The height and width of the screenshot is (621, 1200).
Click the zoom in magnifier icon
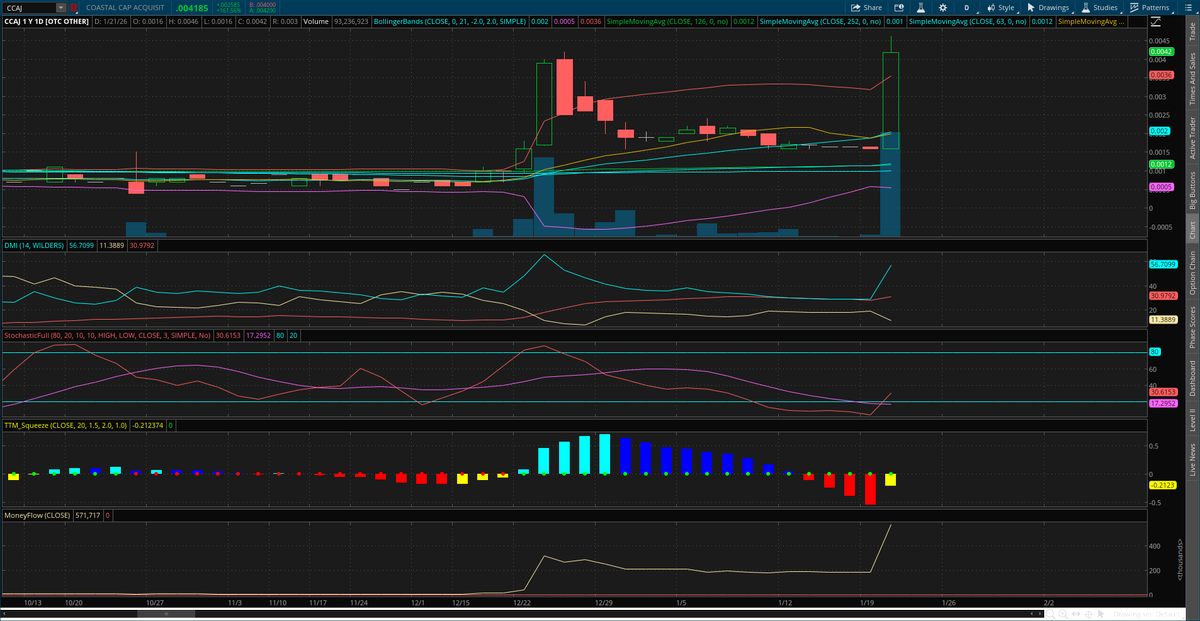pyautogui.click(x=1063, y=614)
